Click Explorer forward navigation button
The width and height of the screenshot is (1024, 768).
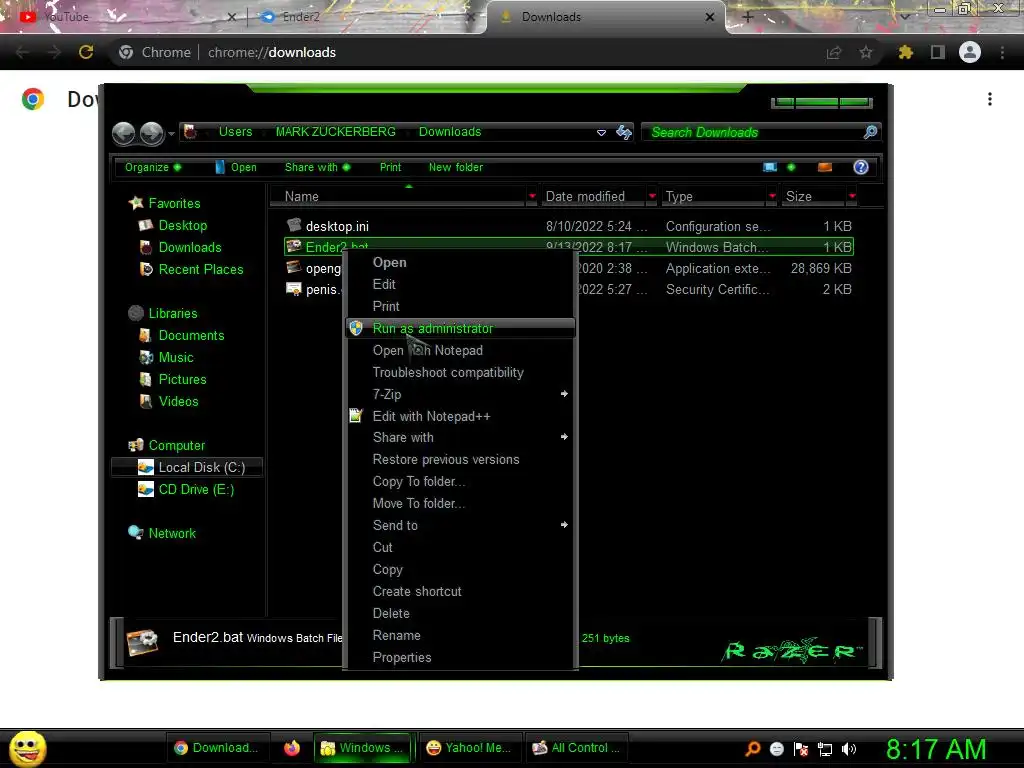152,133
